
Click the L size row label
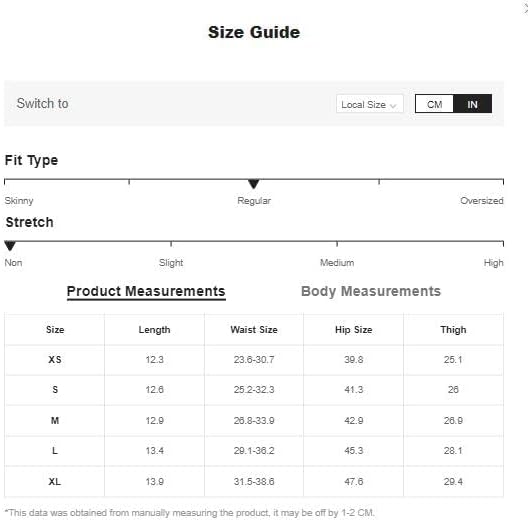[55, 451]
